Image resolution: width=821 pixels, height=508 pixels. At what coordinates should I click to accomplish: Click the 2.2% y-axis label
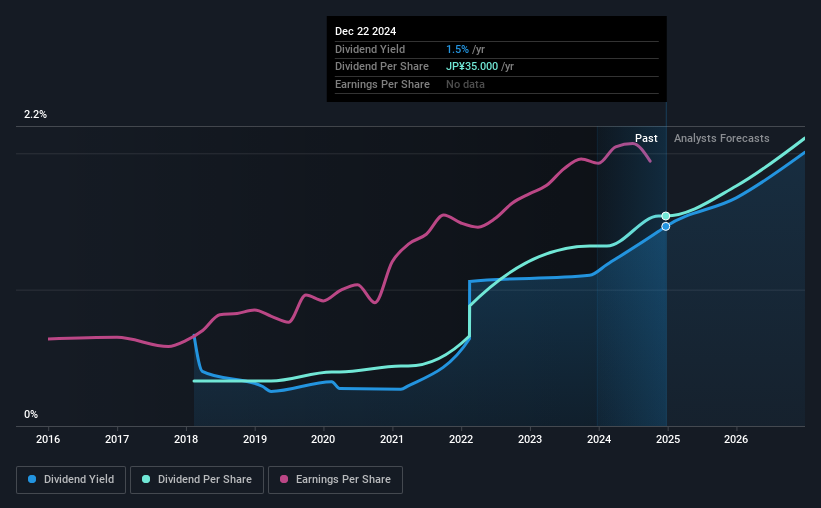[x=35, y=114]
